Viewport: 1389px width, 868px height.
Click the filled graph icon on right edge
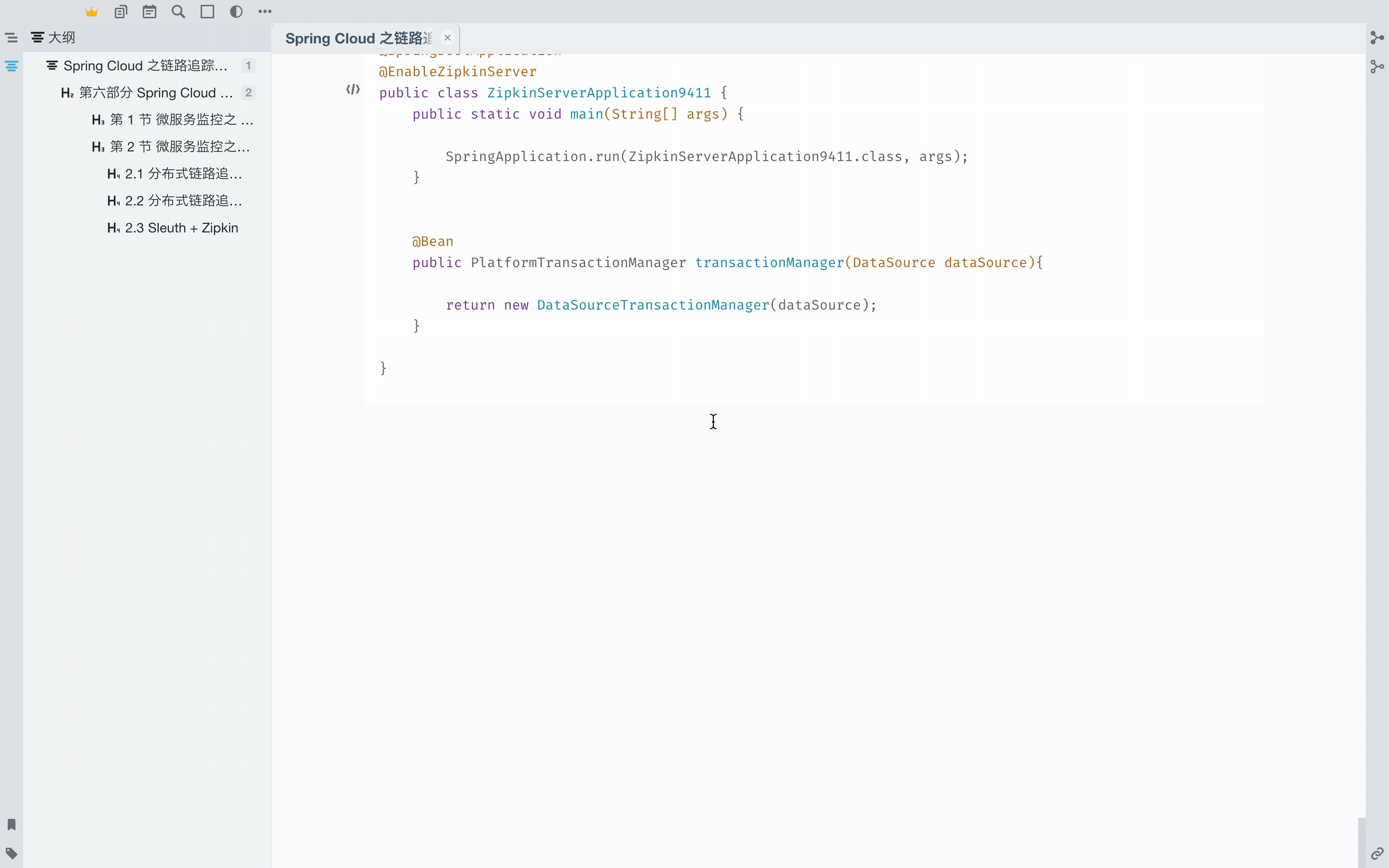pos(1377,38)
